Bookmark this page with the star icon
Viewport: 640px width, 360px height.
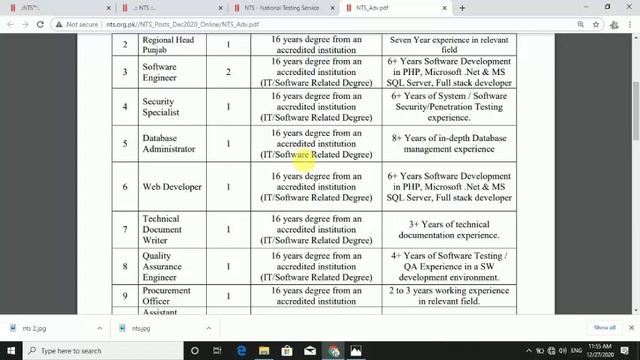pos(596,24)
